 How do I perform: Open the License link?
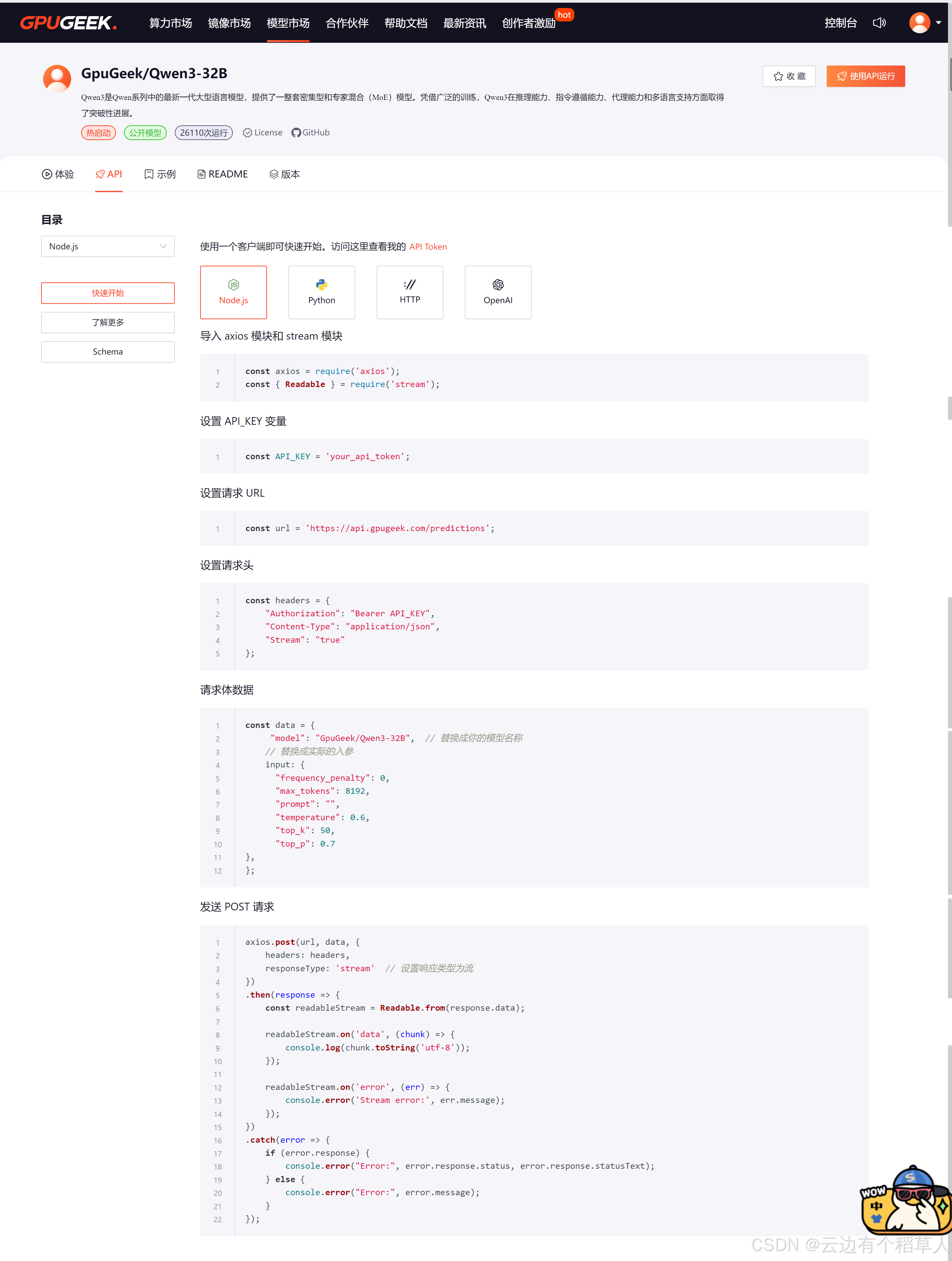point(263,133)
